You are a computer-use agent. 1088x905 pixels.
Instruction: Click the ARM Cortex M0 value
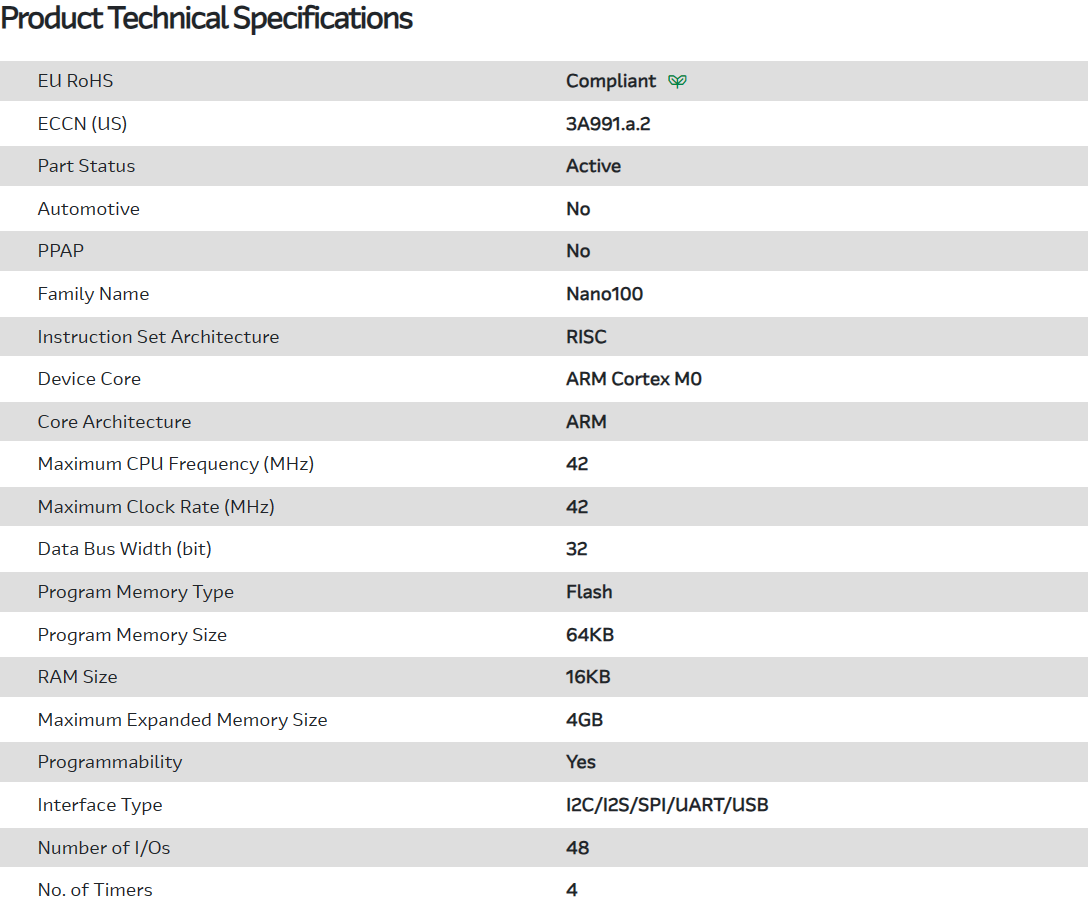(633, 379)
